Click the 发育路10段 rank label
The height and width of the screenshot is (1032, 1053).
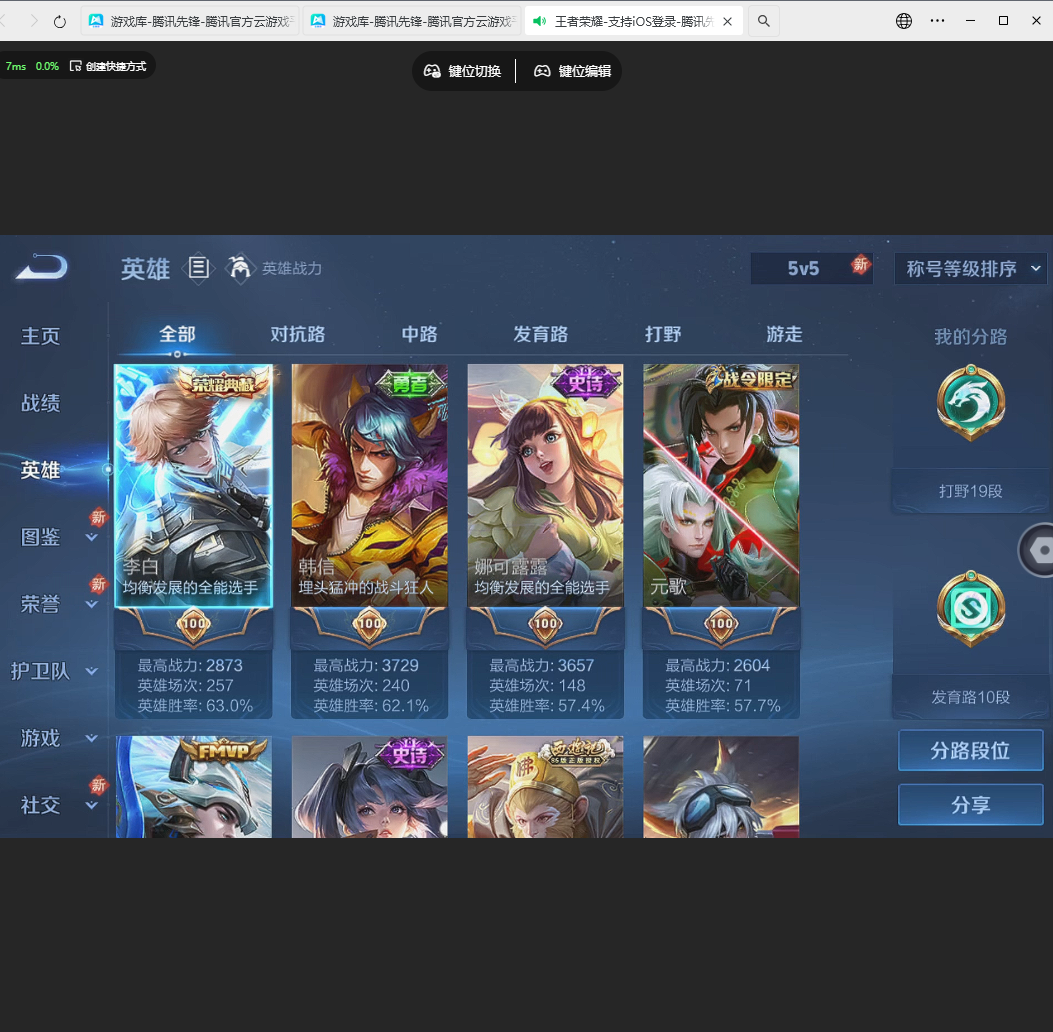[970, 697]
